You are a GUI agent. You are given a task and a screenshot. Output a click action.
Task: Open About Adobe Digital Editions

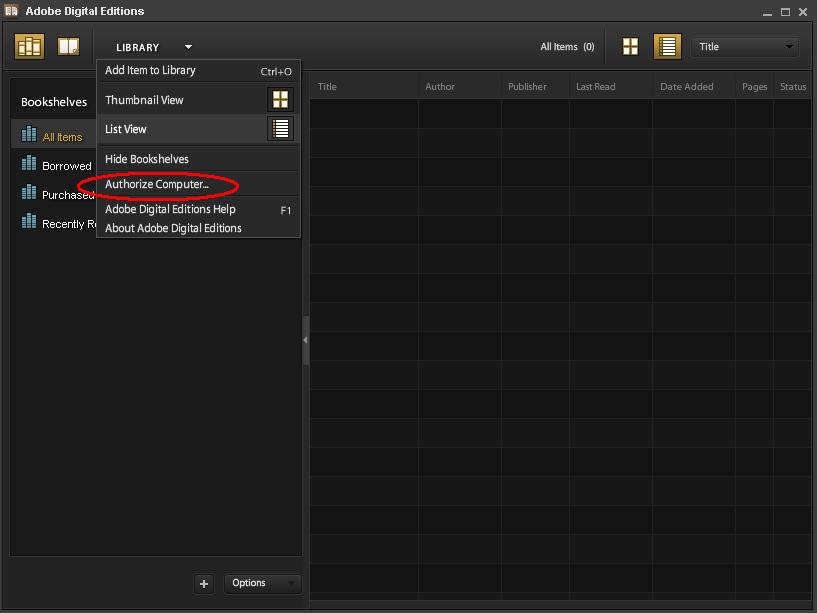[x=199, y=228]
